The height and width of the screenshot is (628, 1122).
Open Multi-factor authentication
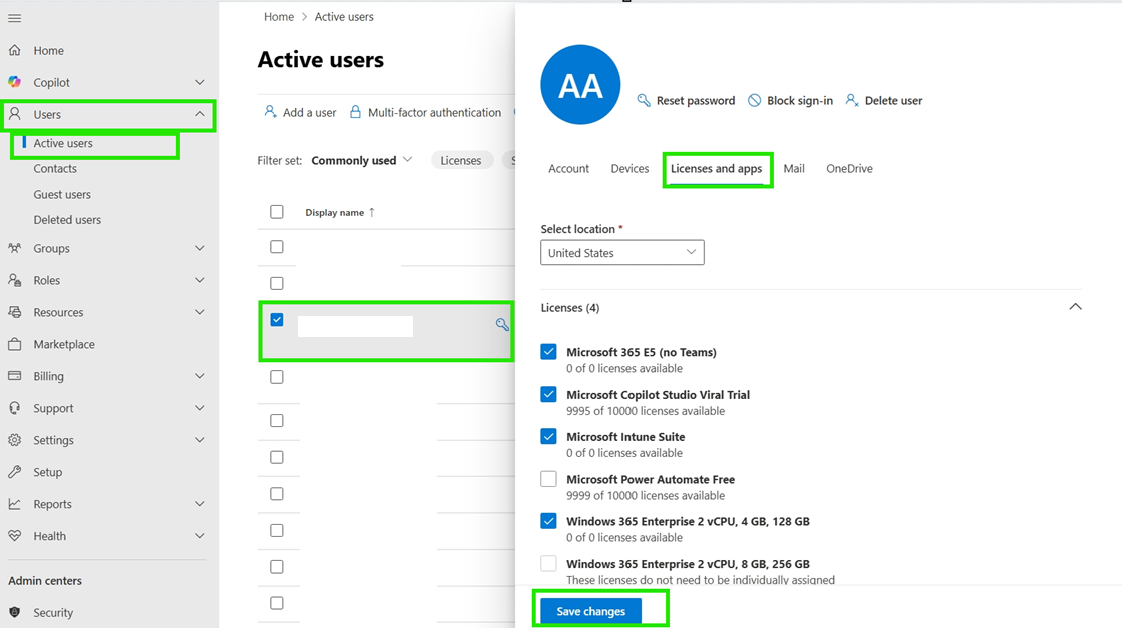pos(425,112)
